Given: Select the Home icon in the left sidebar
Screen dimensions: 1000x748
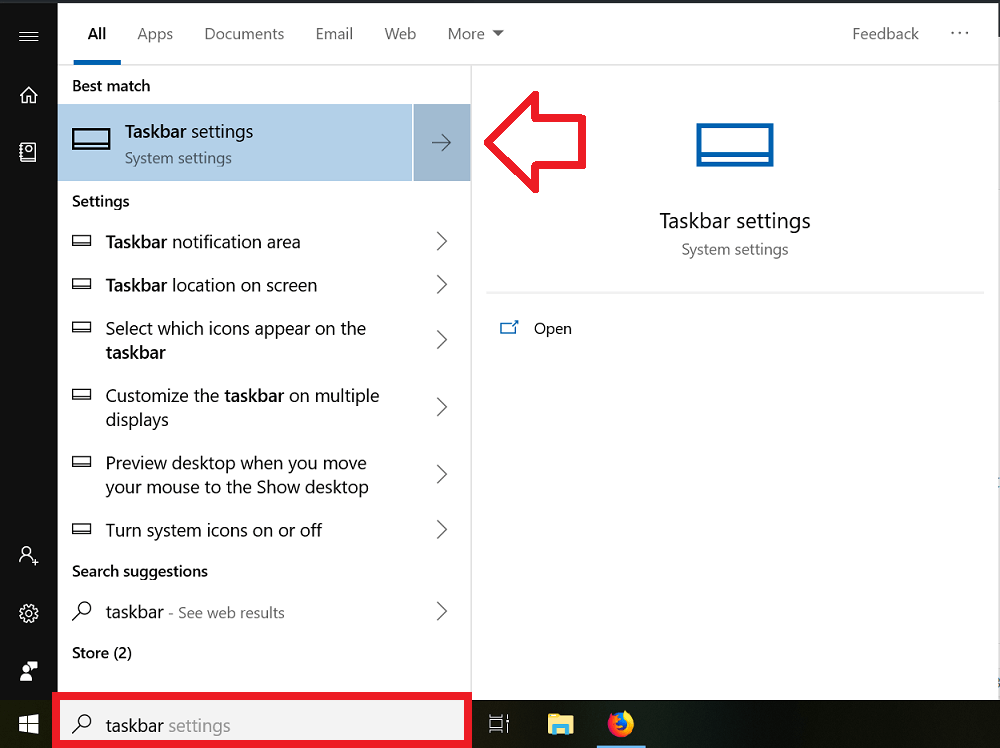Looking at the screenshot, I should pos(28,95).
